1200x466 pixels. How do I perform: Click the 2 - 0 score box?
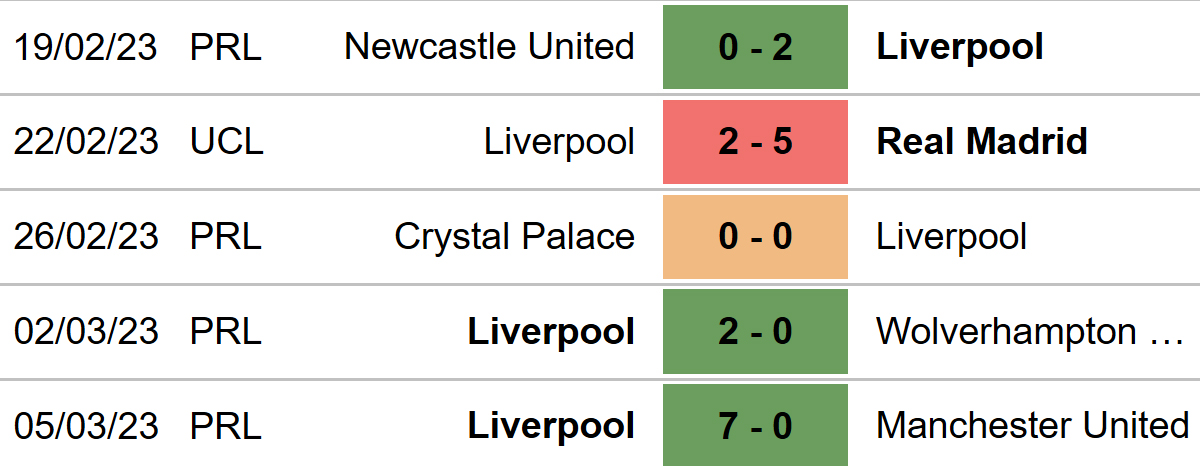click(x=755, y=331)
